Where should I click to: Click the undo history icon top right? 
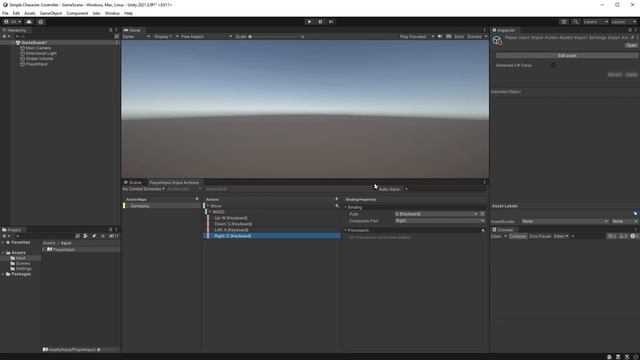[x=564, y=22]
